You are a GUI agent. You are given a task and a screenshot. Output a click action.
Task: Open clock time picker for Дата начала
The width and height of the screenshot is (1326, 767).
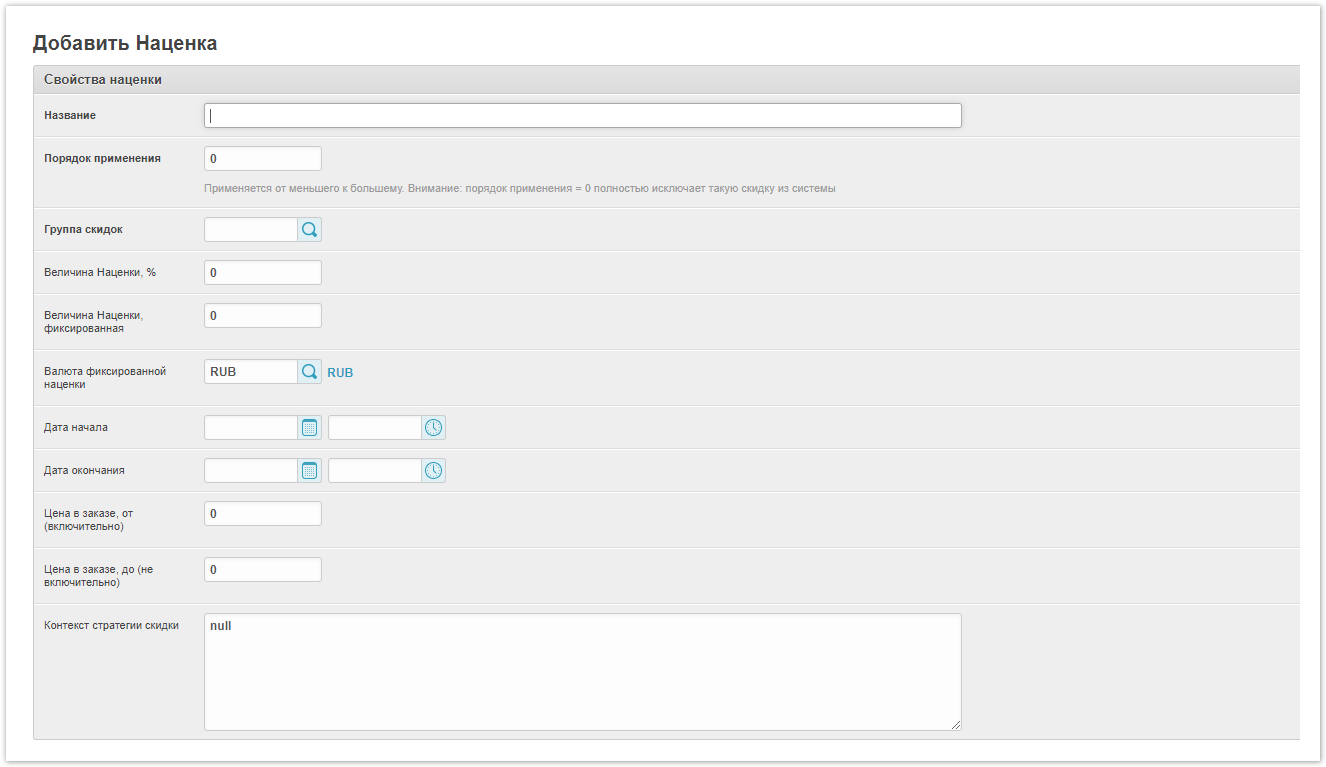point(433,428)
